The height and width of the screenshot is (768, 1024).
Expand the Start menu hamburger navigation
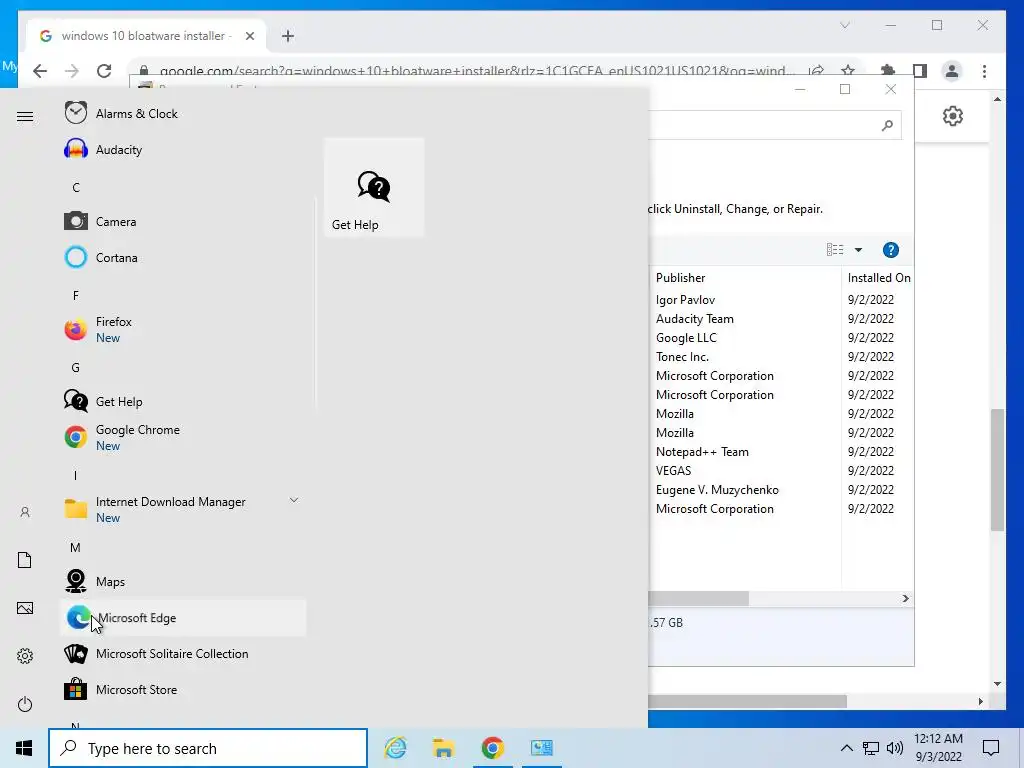(x=25, y=116)
